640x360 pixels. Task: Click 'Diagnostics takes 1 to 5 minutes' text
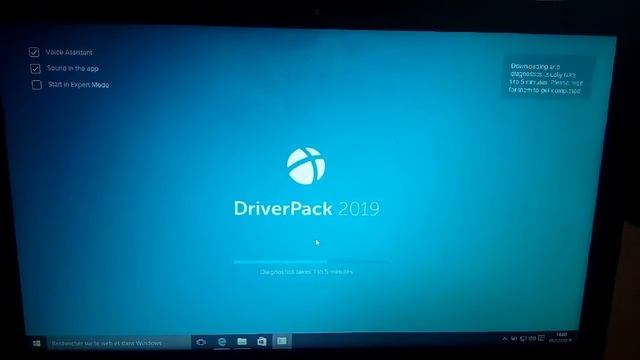[306, 271]
